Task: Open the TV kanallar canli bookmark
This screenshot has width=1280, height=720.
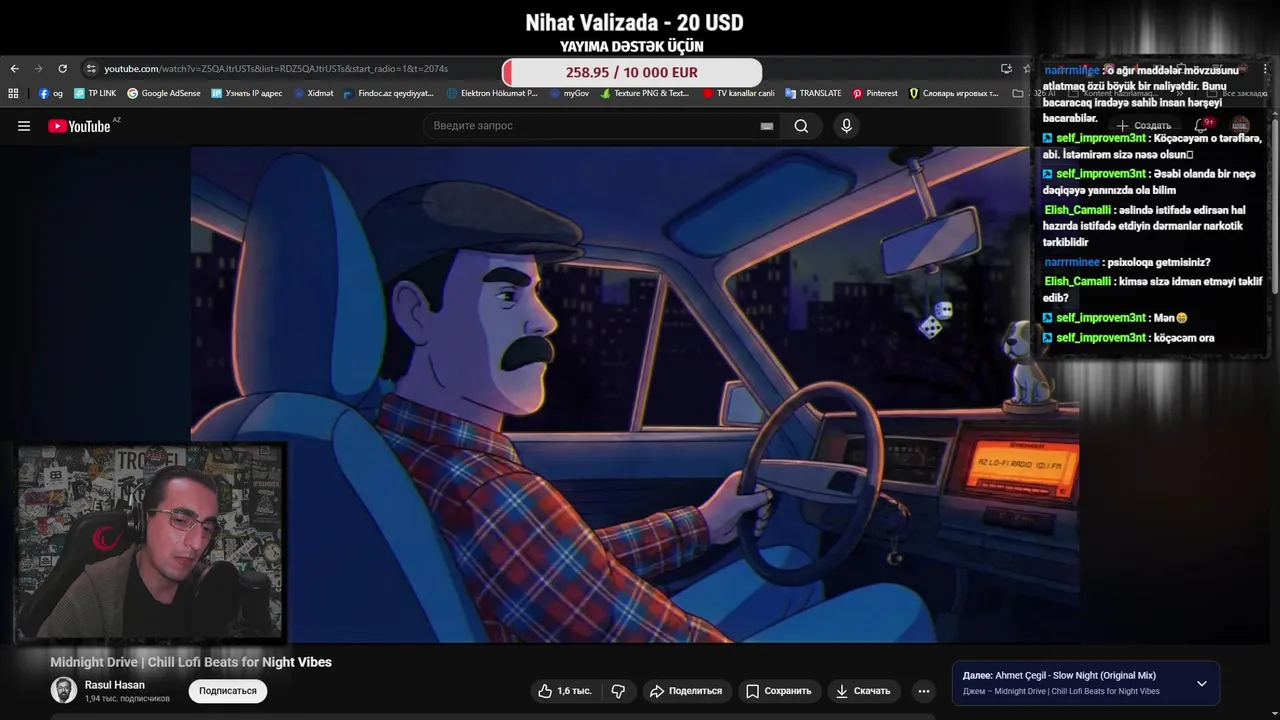Action: click(738, 93)
